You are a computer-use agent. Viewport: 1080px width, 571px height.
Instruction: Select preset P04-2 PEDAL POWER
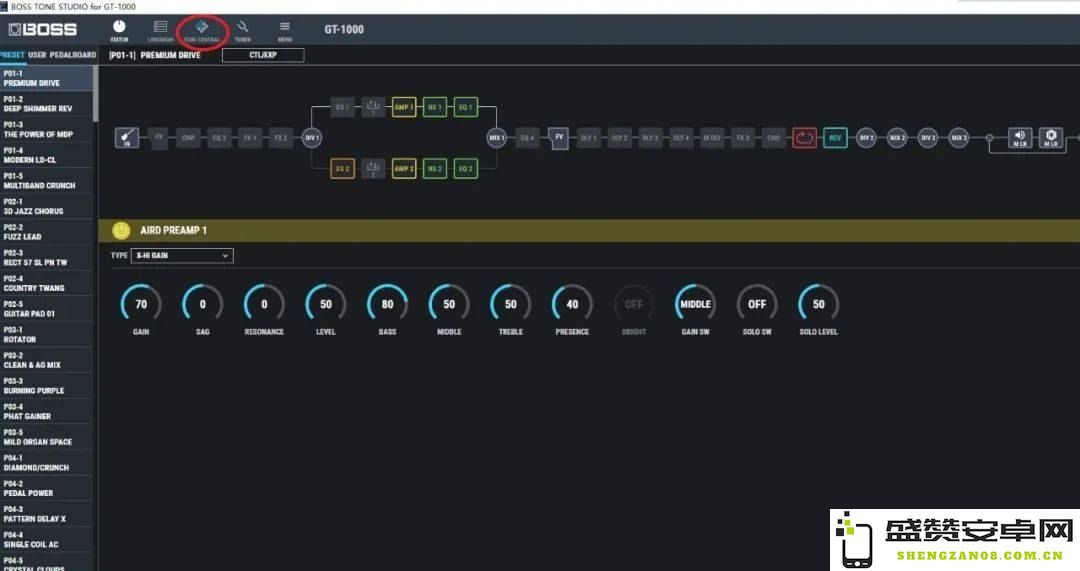[46, 488]
